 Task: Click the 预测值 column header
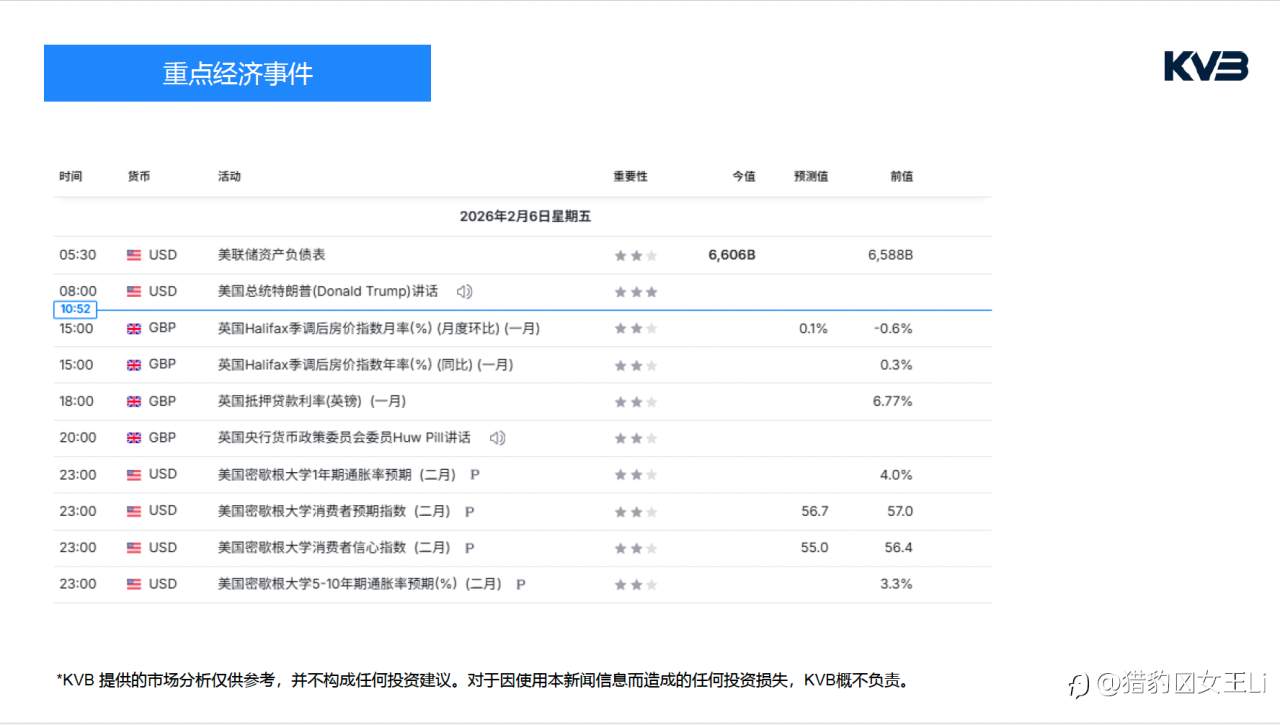810,176
